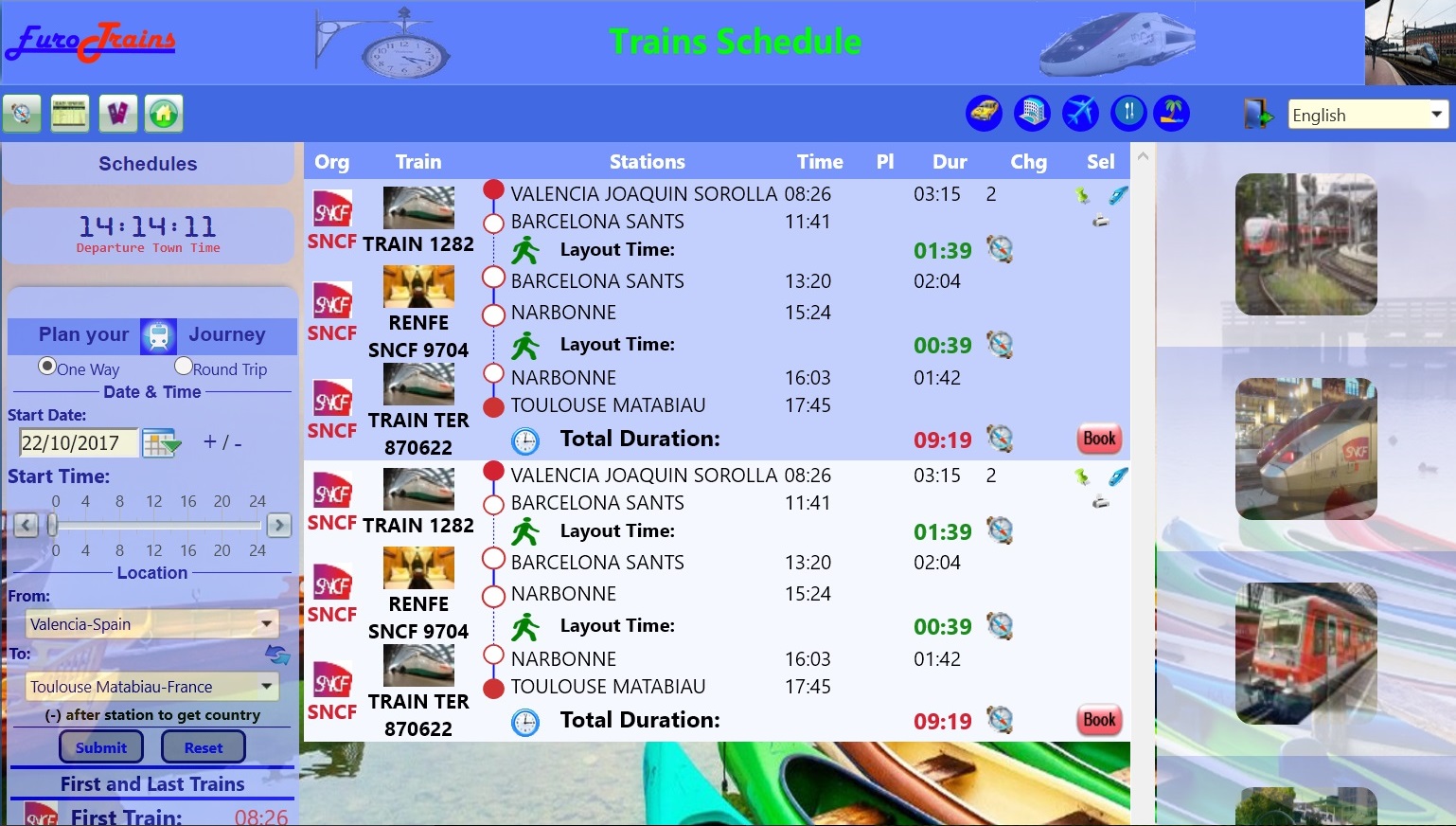Open compass beside 00:39 layover, first itinerary
1456x826 pixels.
1000,344
